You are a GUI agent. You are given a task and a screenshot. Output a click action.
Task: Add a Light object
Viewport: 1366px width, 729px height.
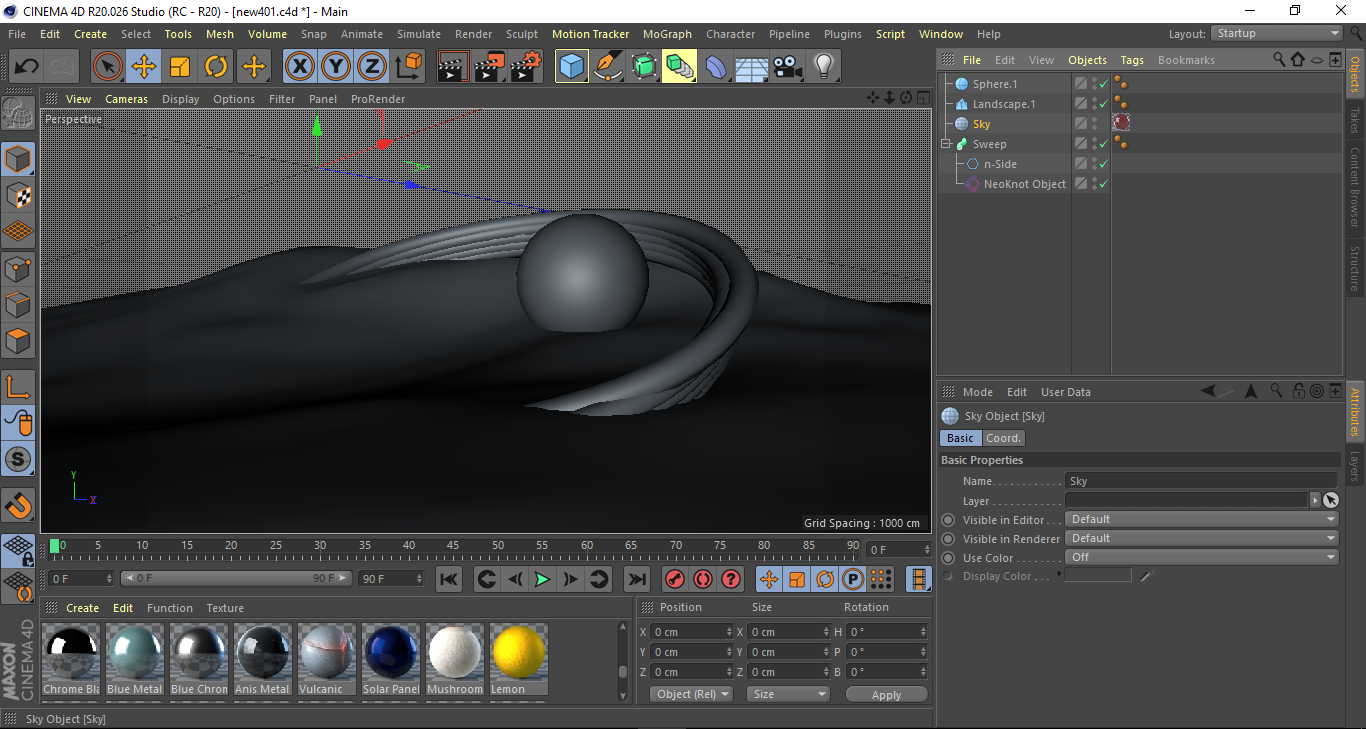click(824, 67)
